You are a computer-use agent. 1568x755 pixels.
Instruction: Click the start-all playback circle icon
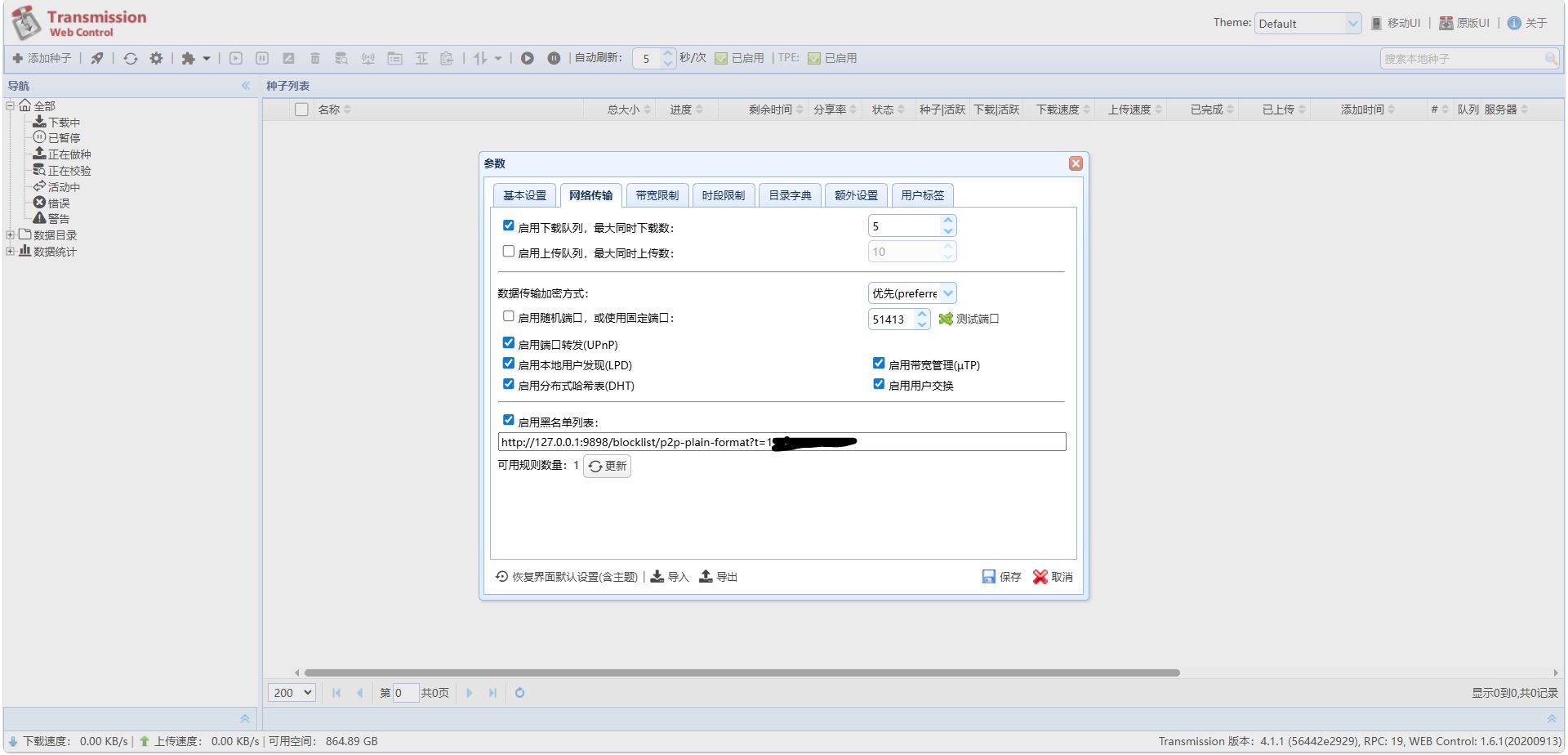click(x=528, y=58)
